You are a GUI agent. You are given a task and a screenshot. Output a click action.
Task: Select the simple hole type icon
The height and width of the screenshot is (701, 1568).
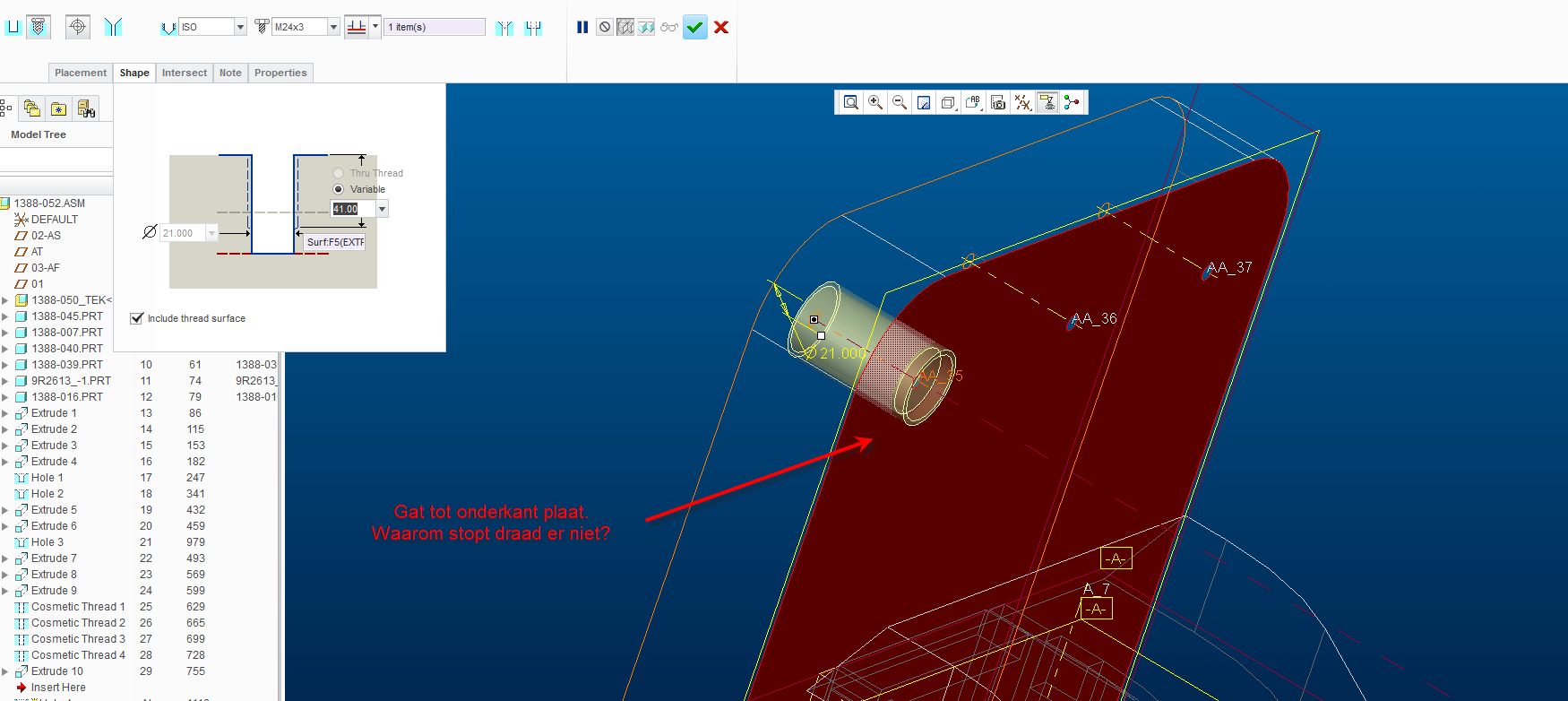click(13, 27)
